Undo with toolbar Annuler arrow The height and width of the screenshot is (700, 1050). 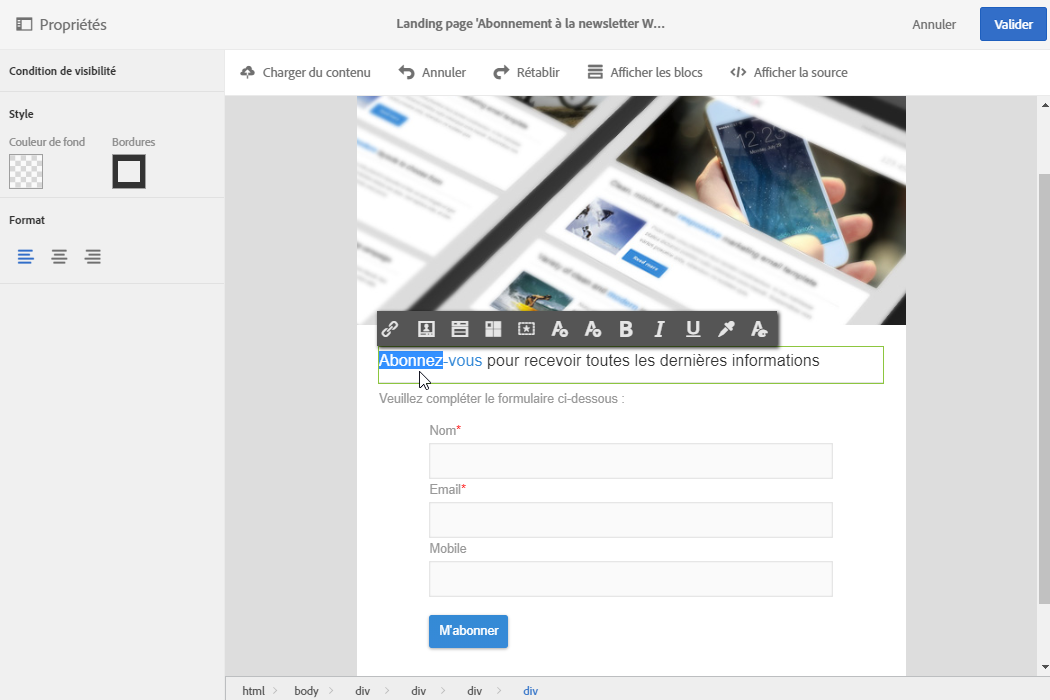(x=432, y=72)
